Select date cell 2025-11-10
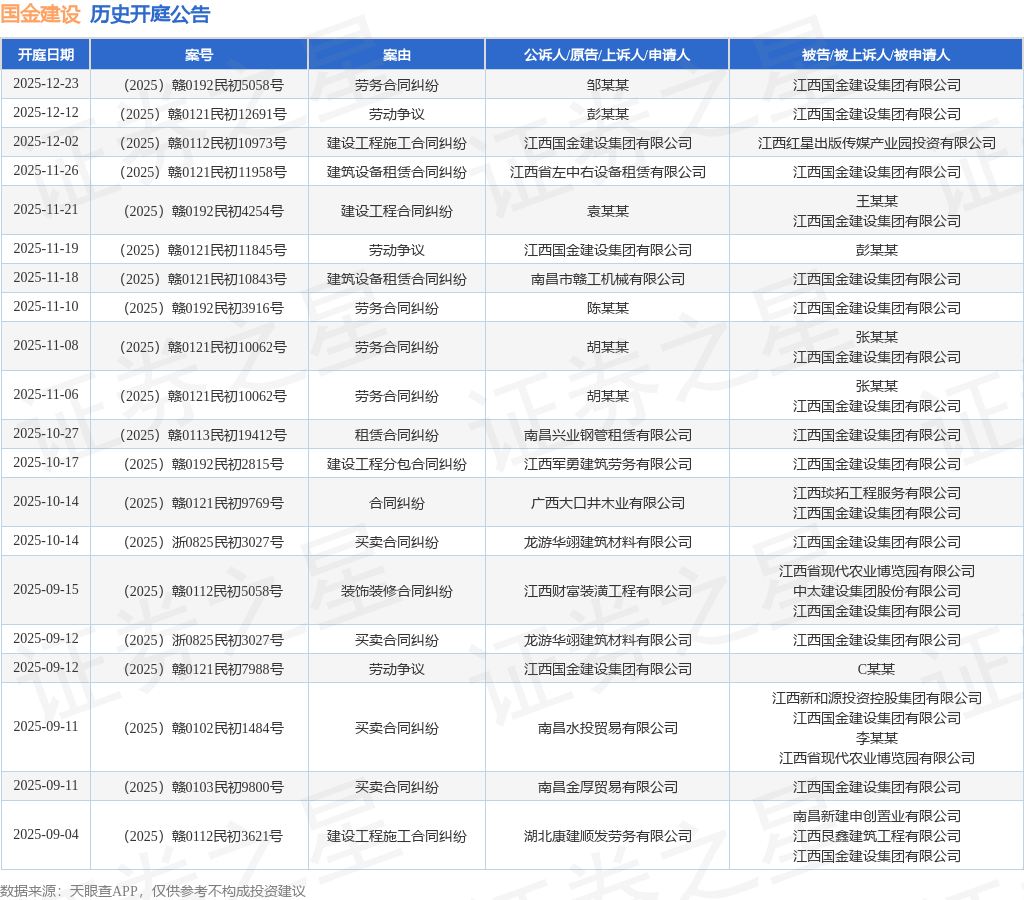This screenshot has height=900, width=1024. [x=46, y=306]
